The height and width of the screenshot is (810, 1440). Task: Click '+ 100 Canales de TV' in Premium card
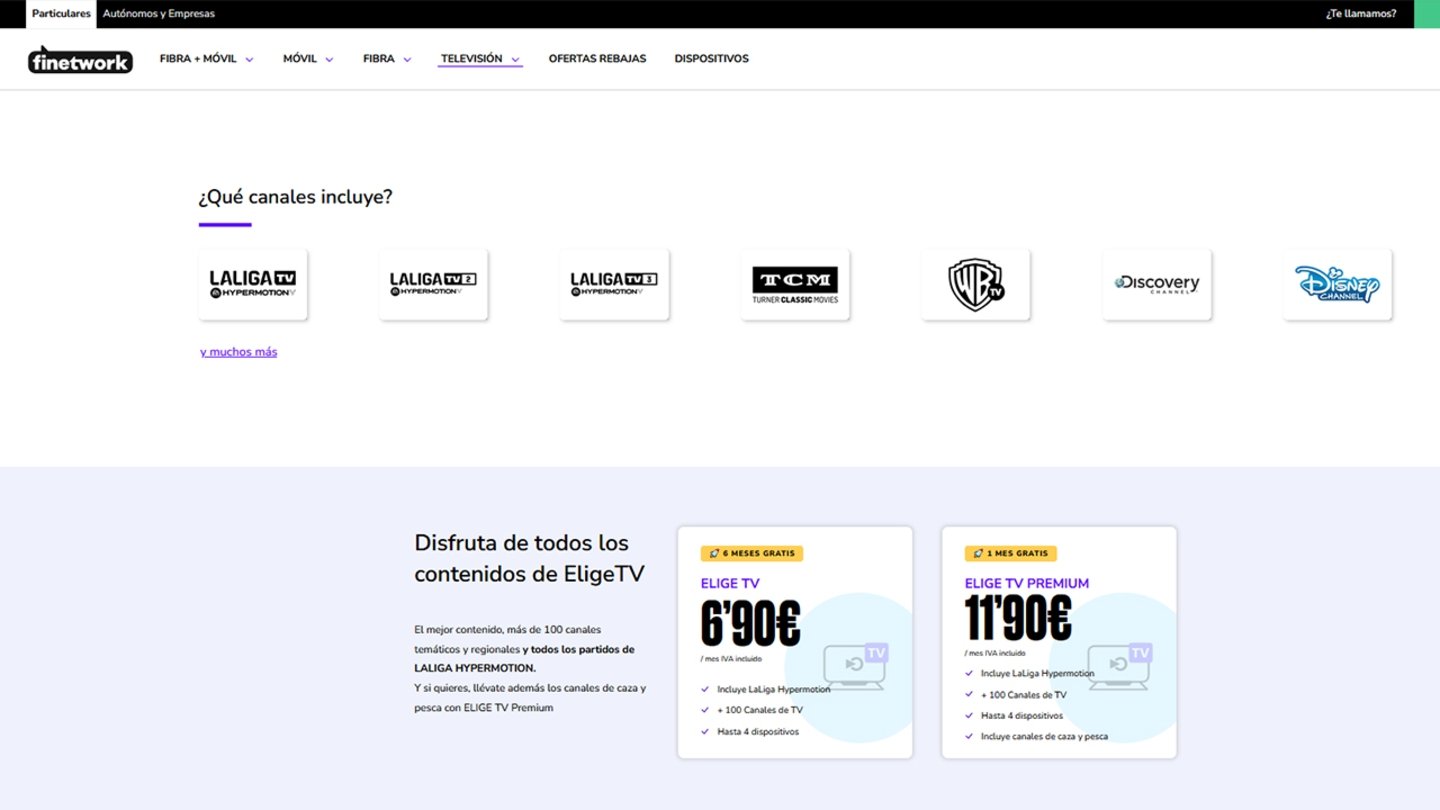tap(1023, 695)
